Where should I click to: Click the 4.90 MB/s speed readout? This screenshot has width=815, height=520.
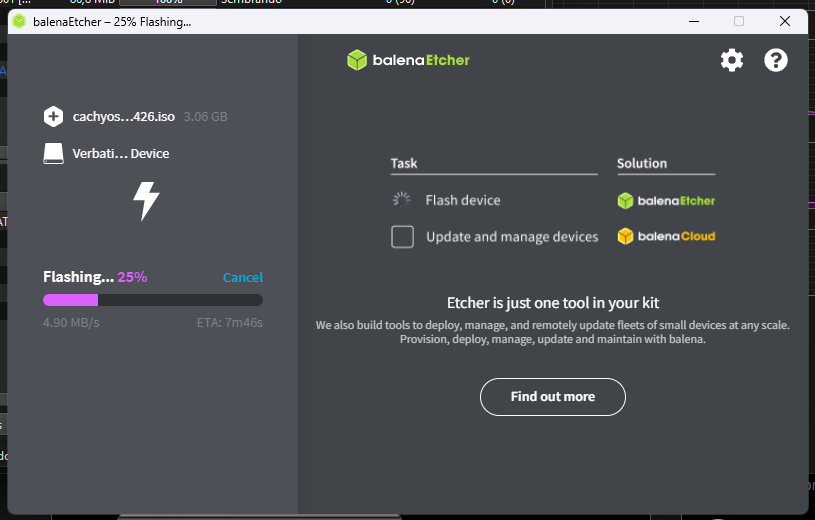pos(71,322)
